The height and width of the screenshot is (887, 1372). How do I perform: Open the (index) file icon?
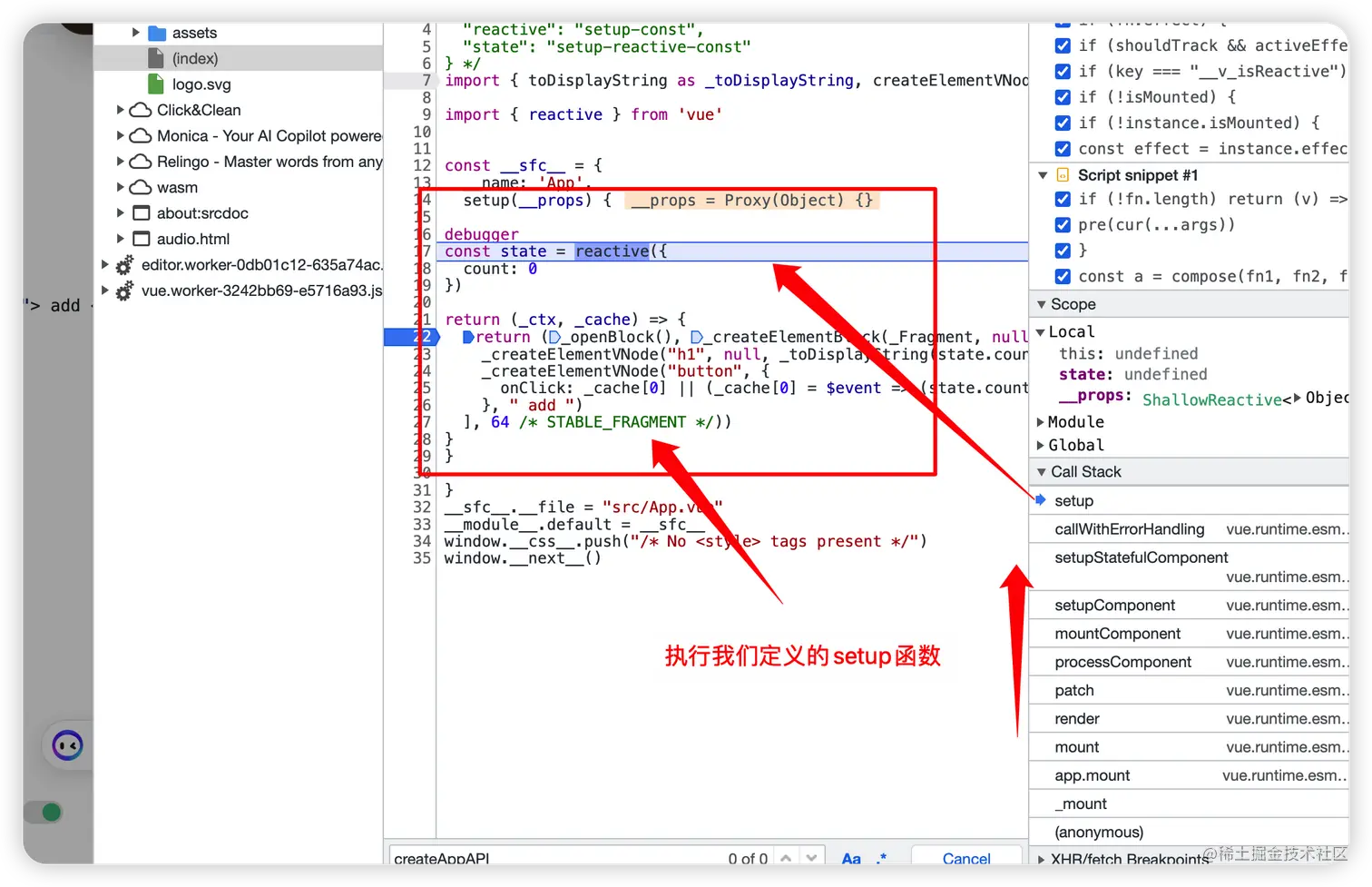tap(156, 58)
